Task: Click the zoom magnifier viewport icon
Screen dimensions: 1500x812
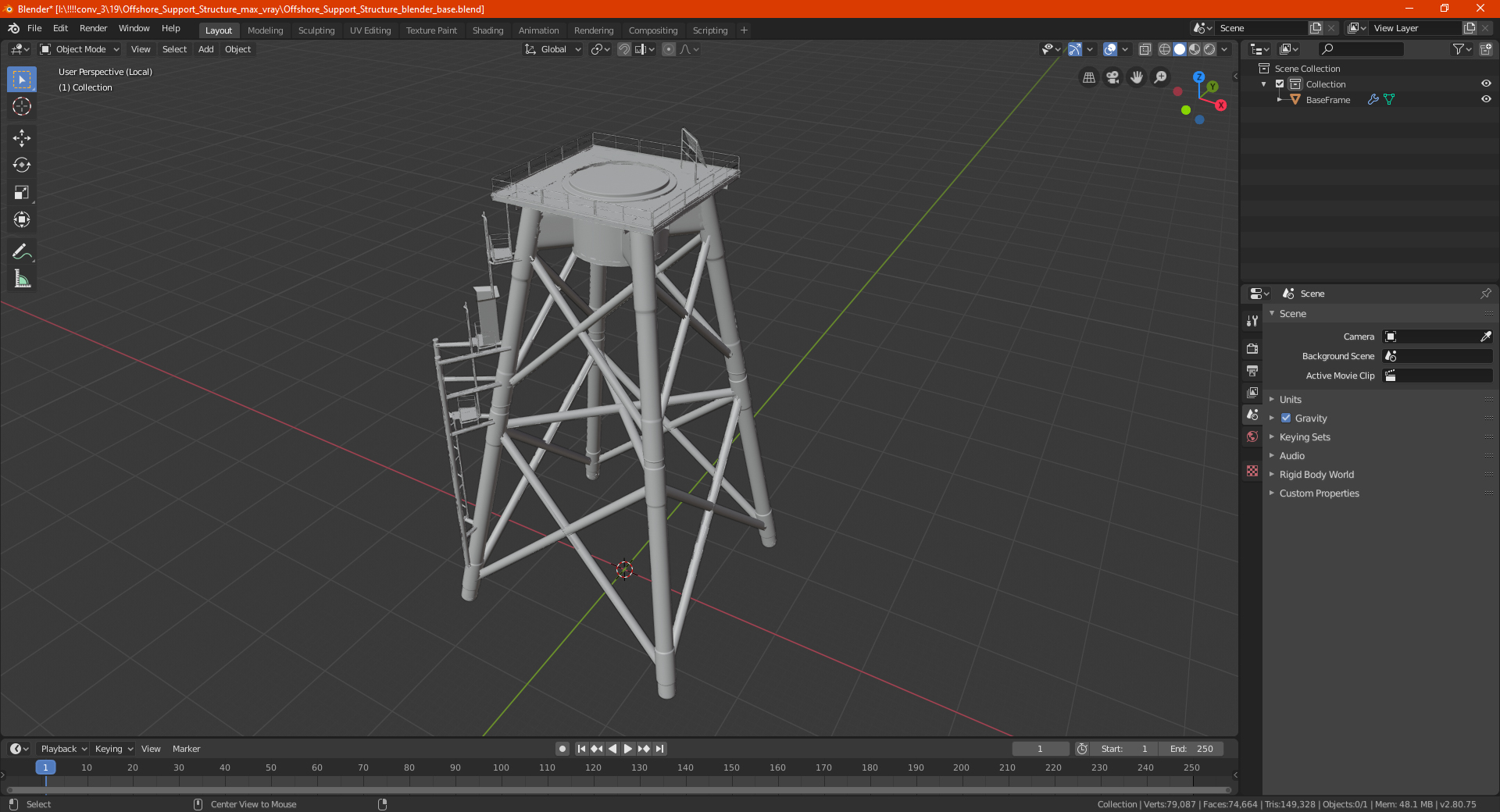Action: point(1161,77)
